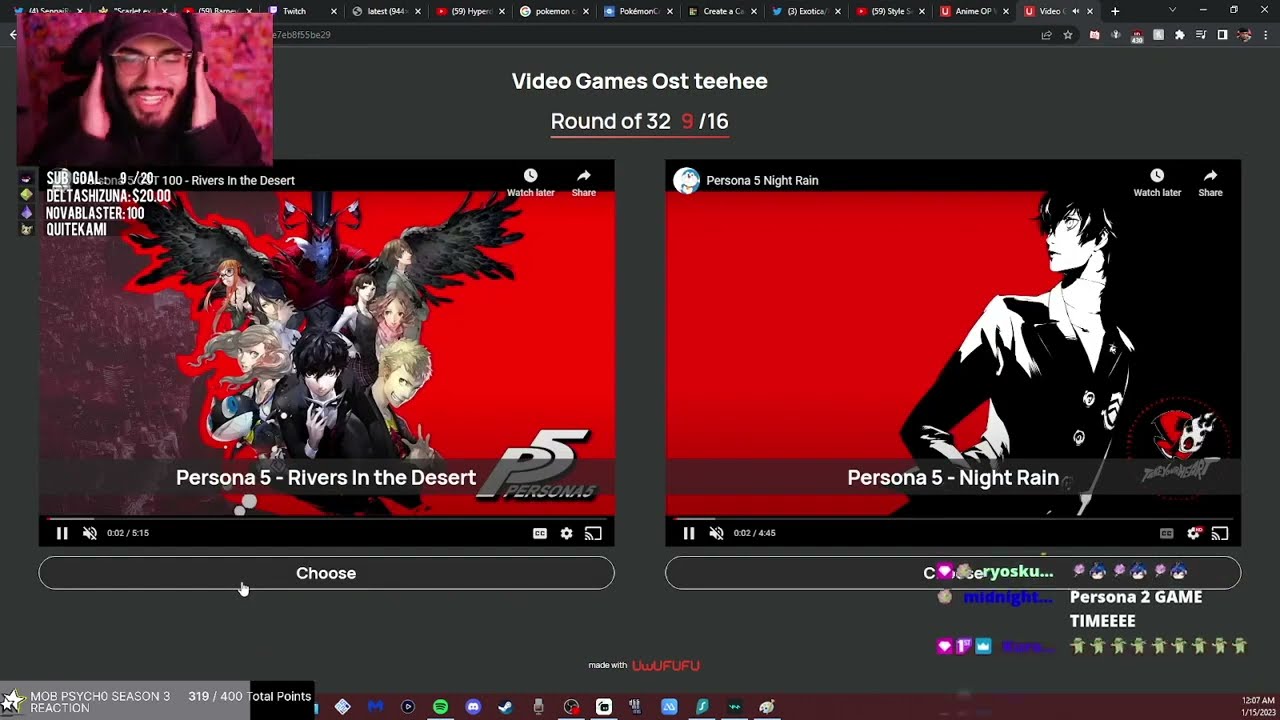Switch to the '(59) Hyper' YouTube tab
1280x720 pixels.
[473, 11]
